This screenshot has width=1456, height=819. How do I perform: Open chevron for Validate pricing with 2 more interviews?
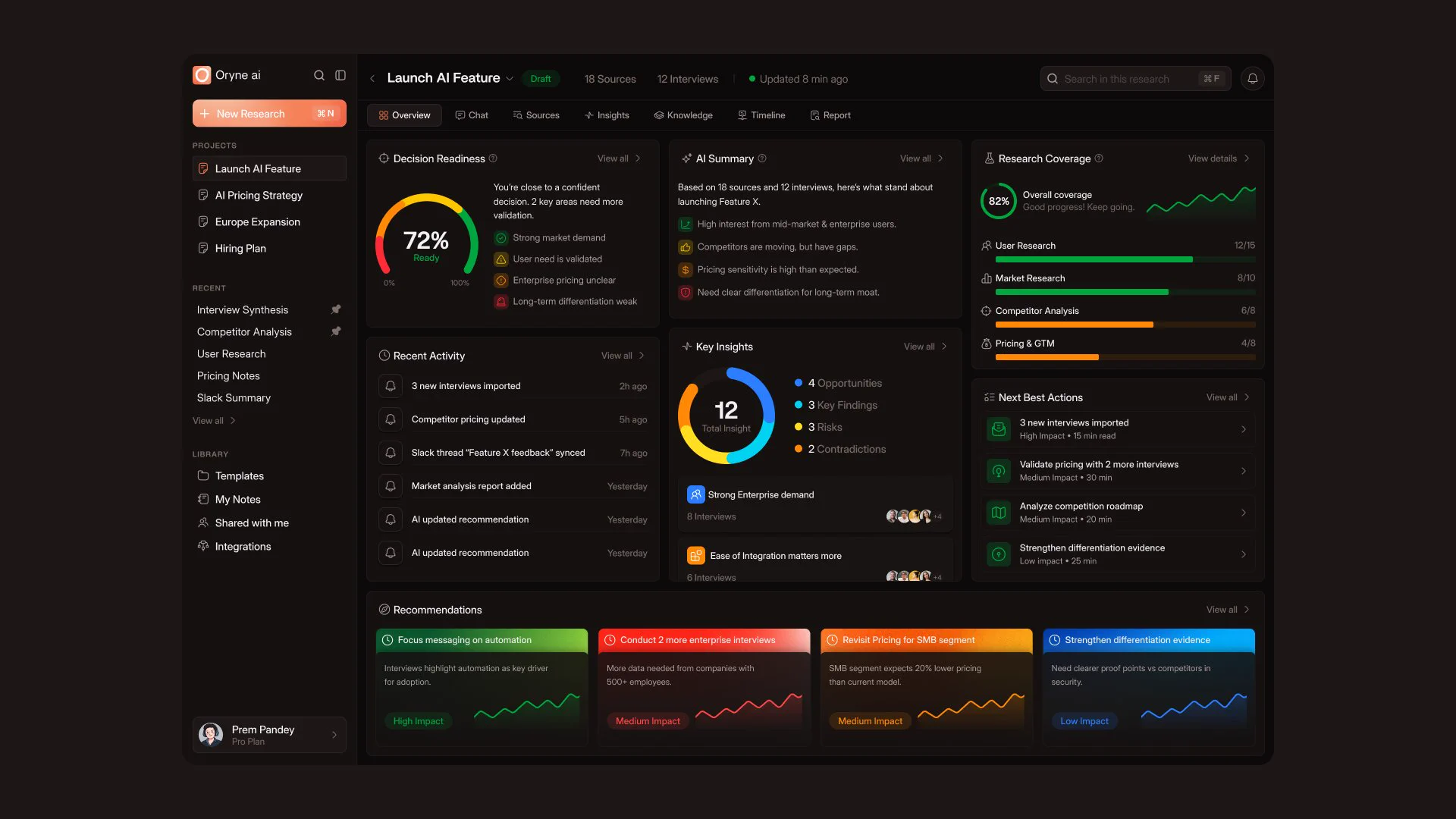(x=1244, y=471)
